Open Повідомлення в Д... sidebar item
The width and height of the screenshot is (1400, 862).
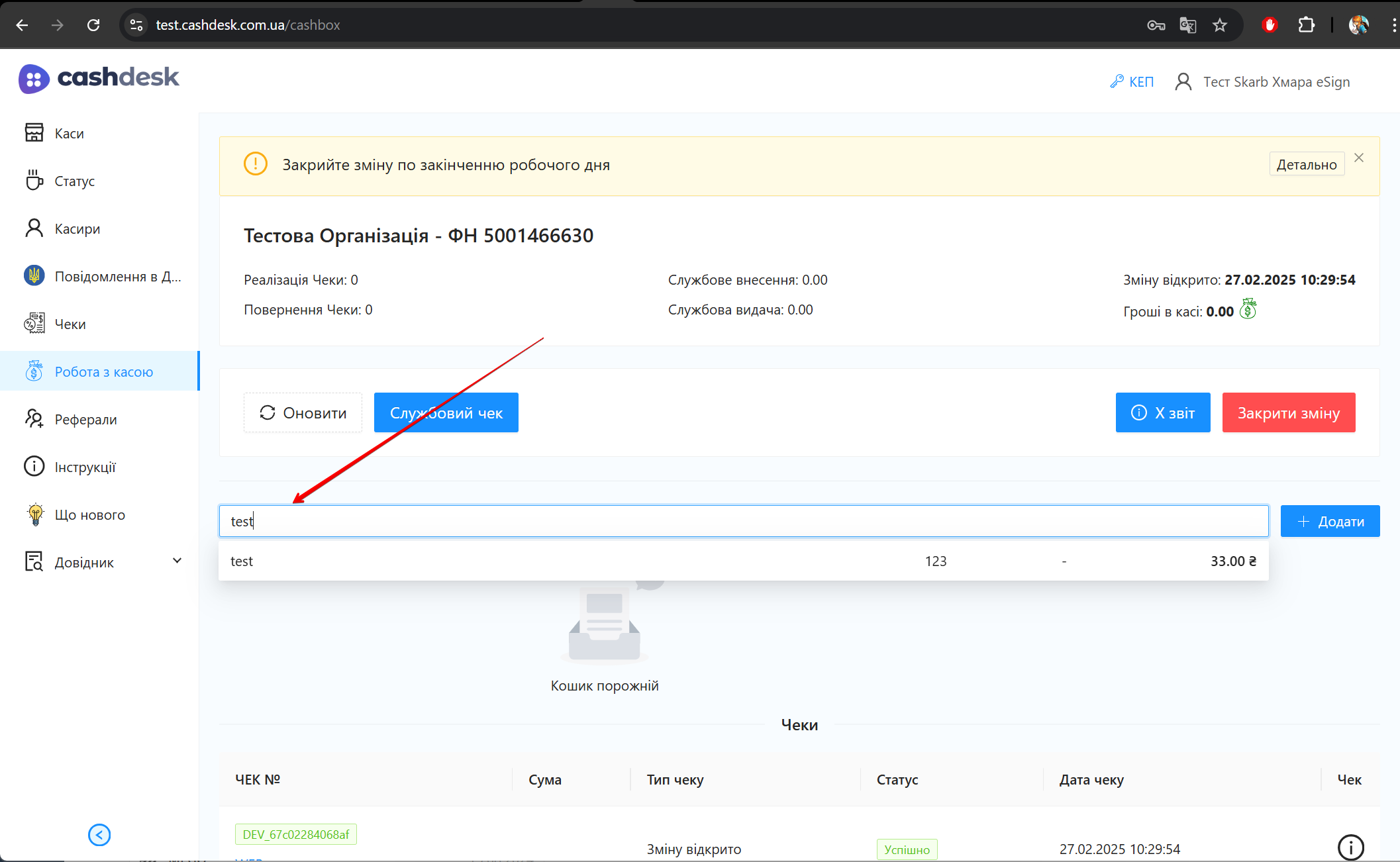point(117,277)
